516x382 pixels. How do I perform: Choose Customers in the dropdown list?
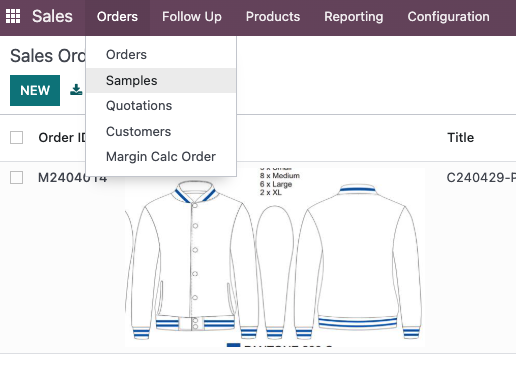coord(161,131)
